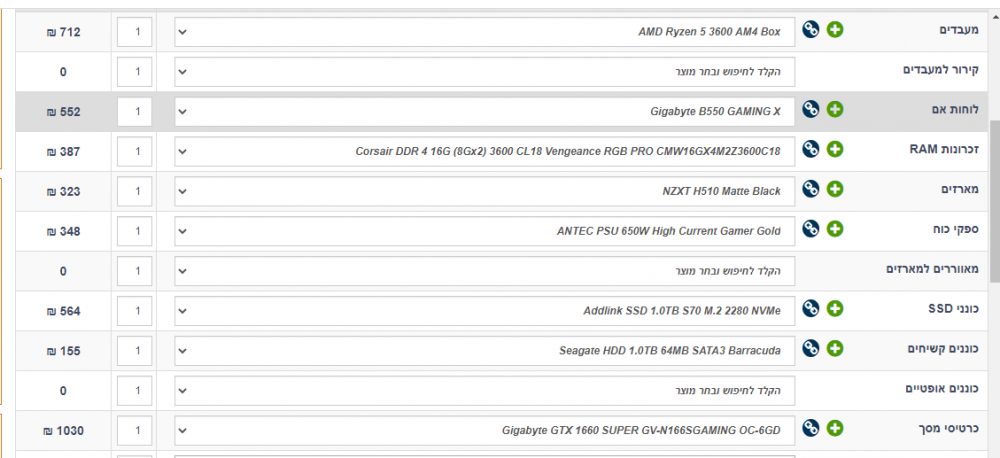
Task: Click the 387 ₪ price of the RAM
Action: [x=63, y=152]
